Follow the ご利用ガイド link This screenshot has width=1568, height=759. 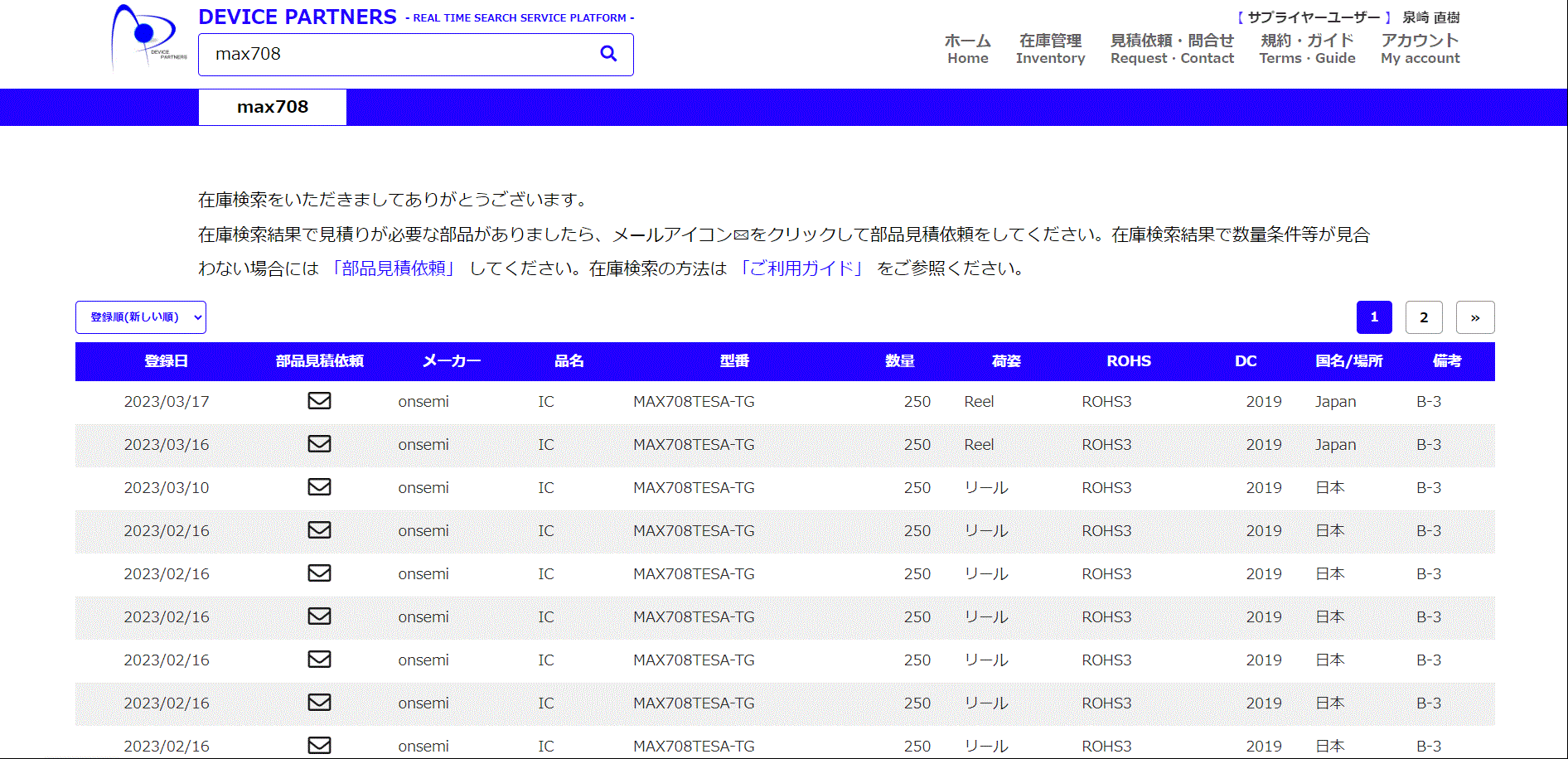(801, 268)
